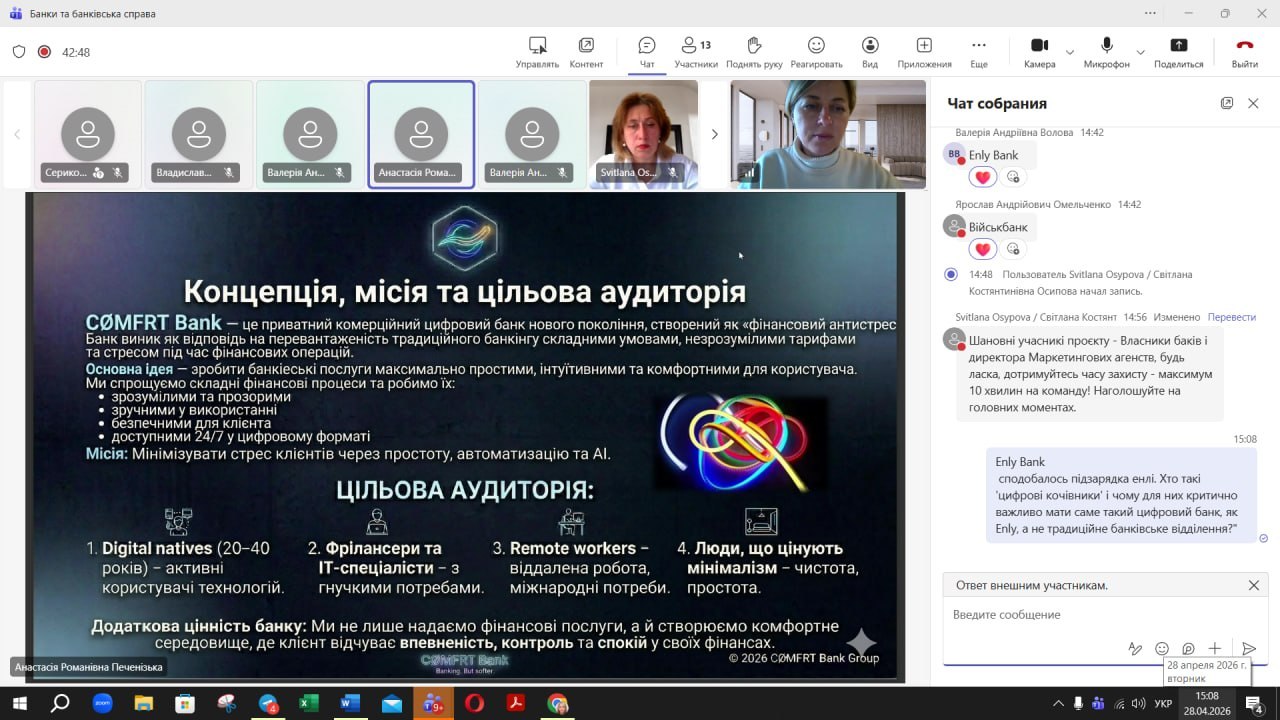This screenshot has width=1280, height=720.
Task: Click the recording started notice icon
Action: pyautogui.click(x=951, y=274)
